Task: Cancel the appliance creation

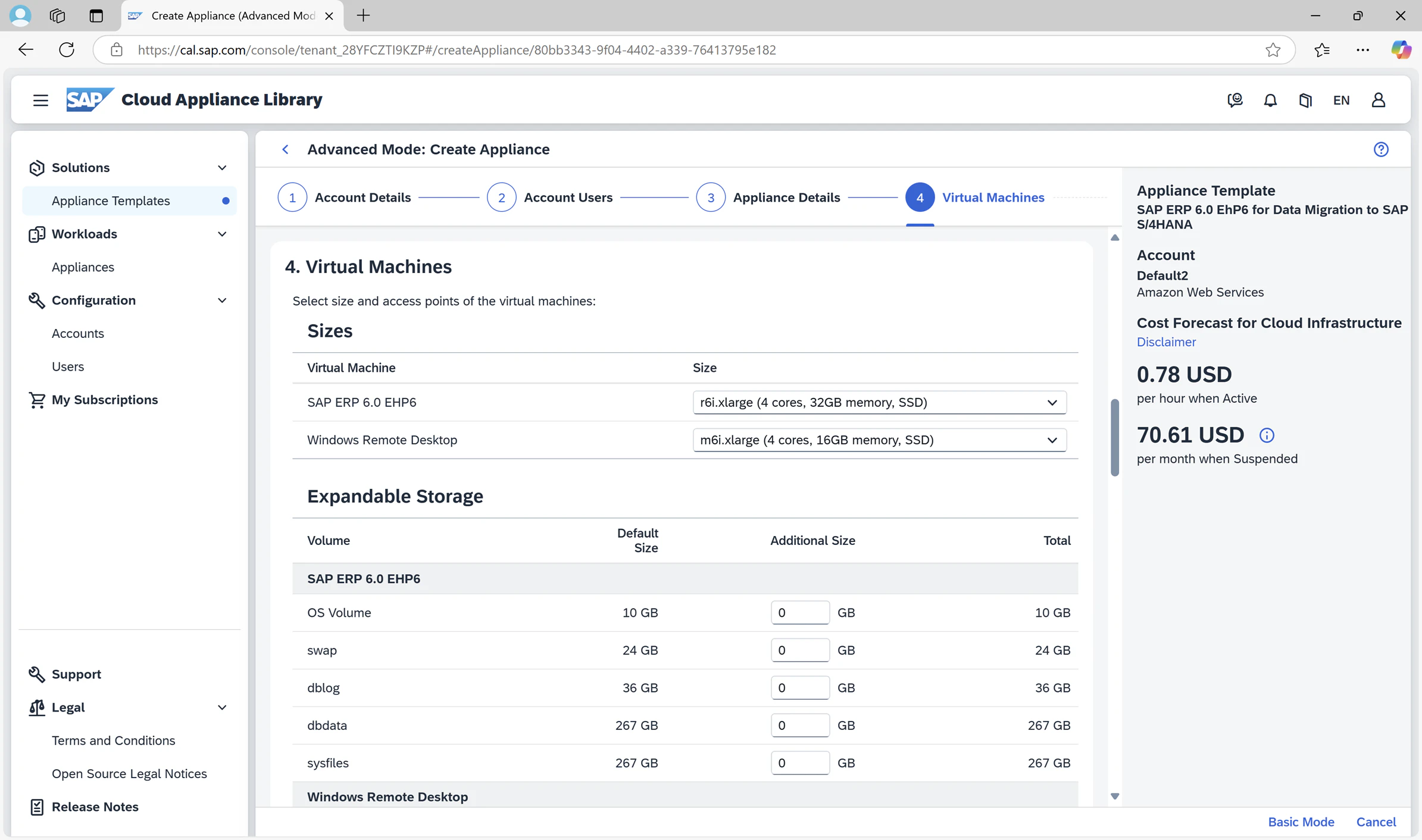Action: (1376, 822)
